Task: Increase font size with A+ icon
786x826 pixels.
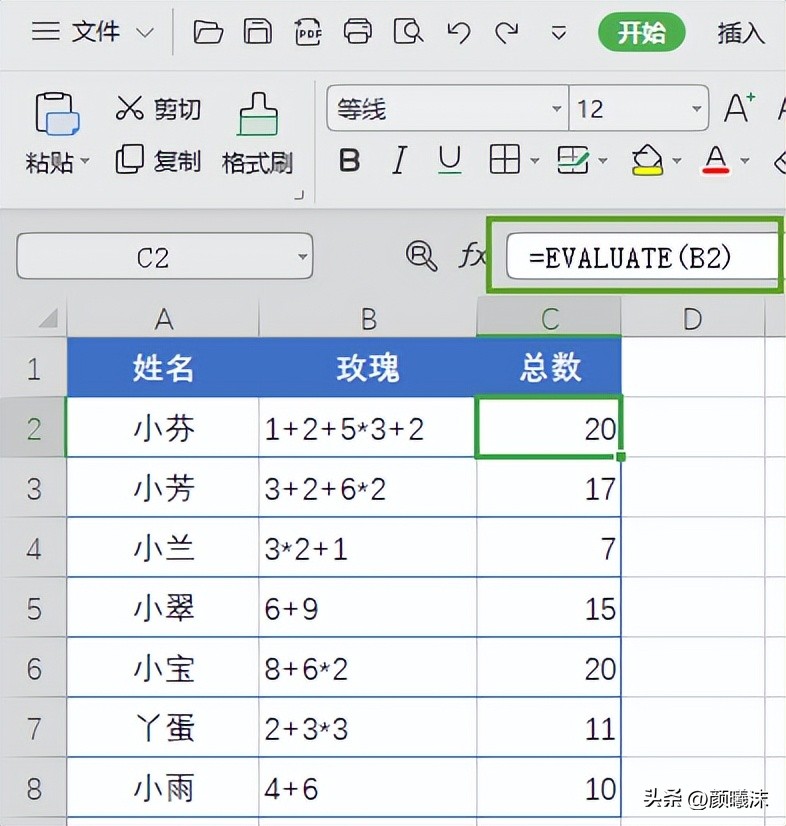Action: [739, 107]
